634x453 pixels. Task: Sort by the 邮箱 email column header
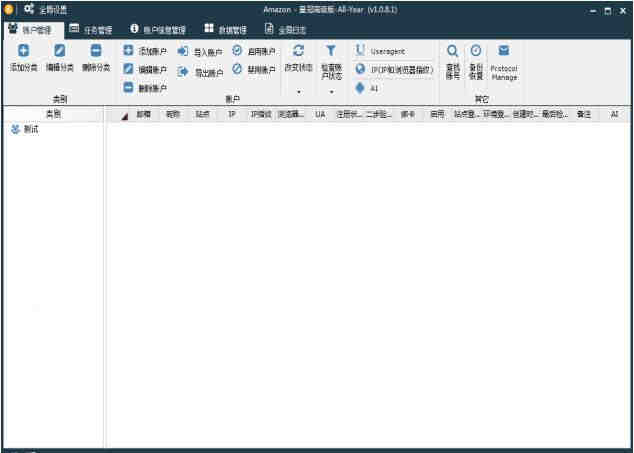click(x=143, y=115)
